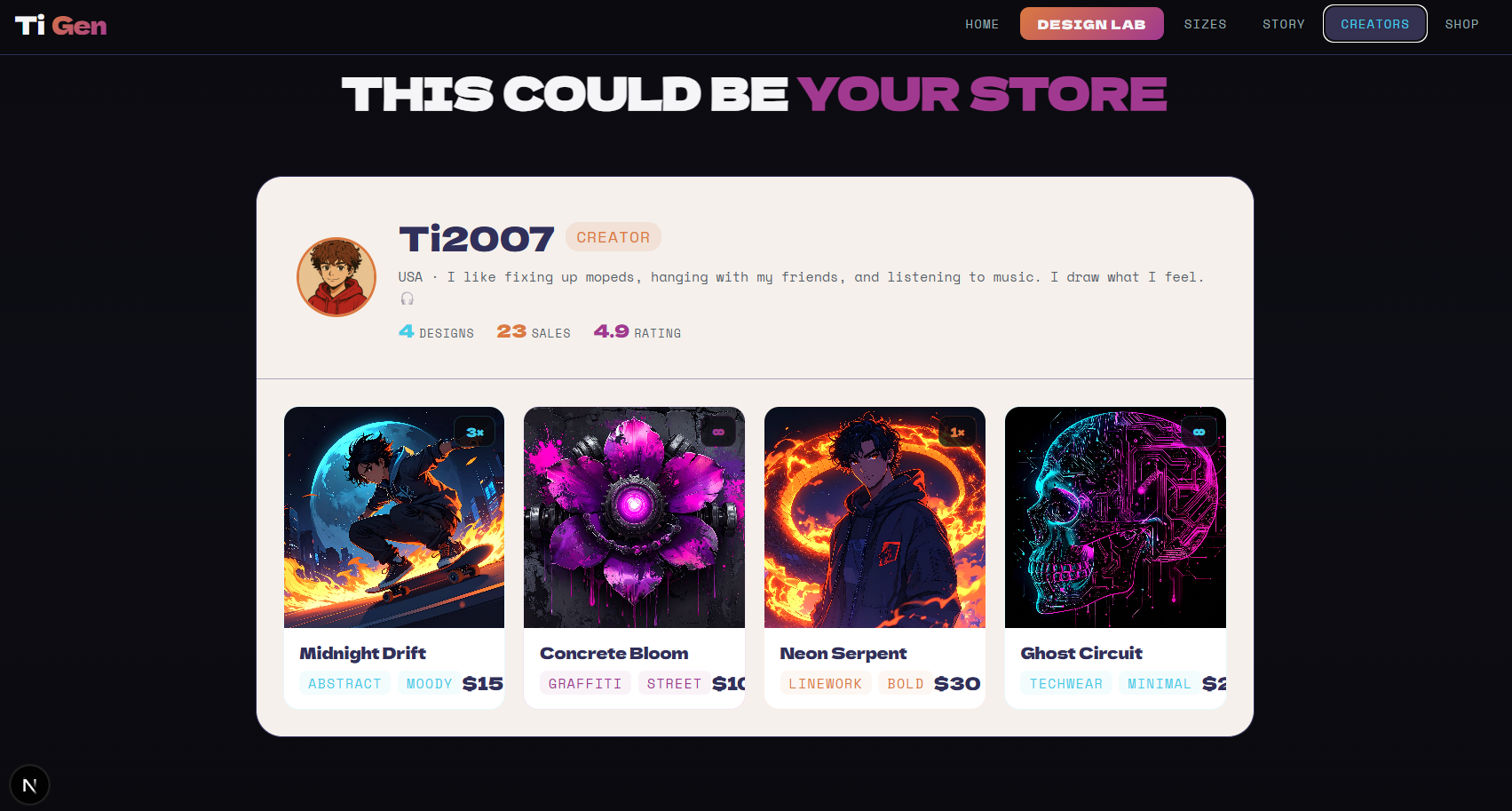The width and height of the screenshot is (1512, 811).
Task: Open the Story page
Action: [1284, 24]
